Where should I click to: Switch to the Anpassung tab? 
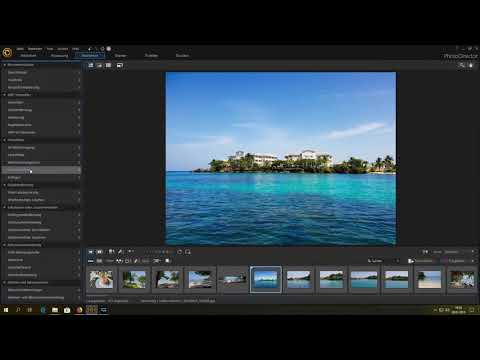[x=60, y=56]
